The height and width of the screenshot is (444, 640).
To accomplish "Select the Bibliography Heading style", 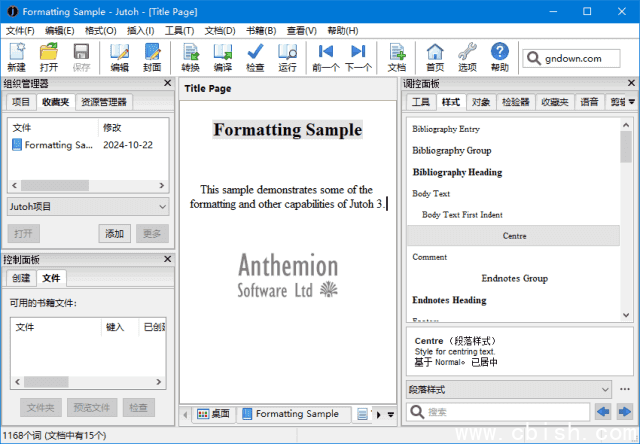I will [457, 172].
